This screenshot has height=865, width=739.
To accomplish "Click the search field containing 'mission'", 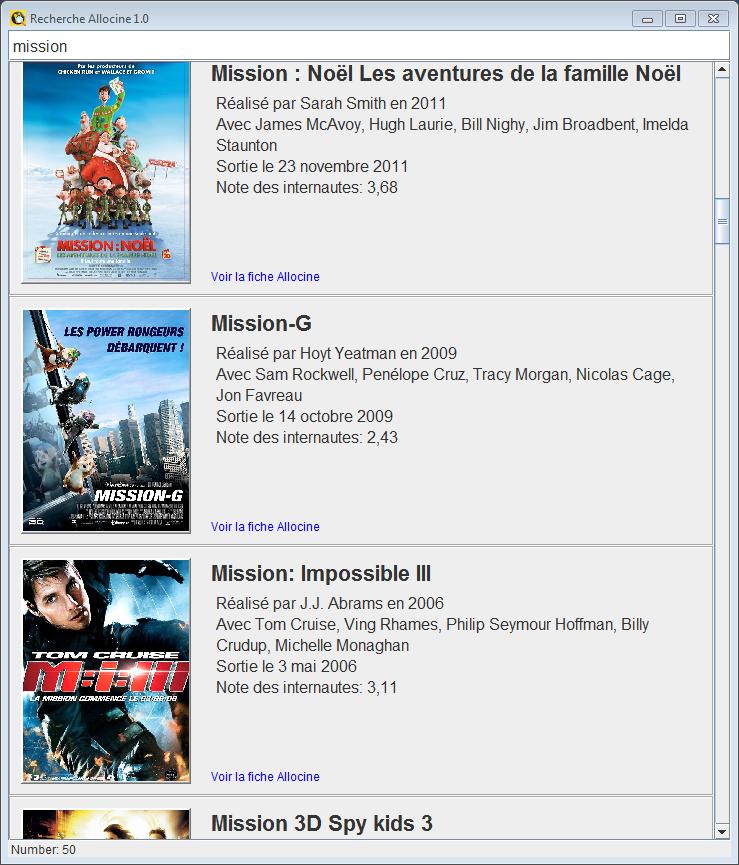I will [369, 46].
